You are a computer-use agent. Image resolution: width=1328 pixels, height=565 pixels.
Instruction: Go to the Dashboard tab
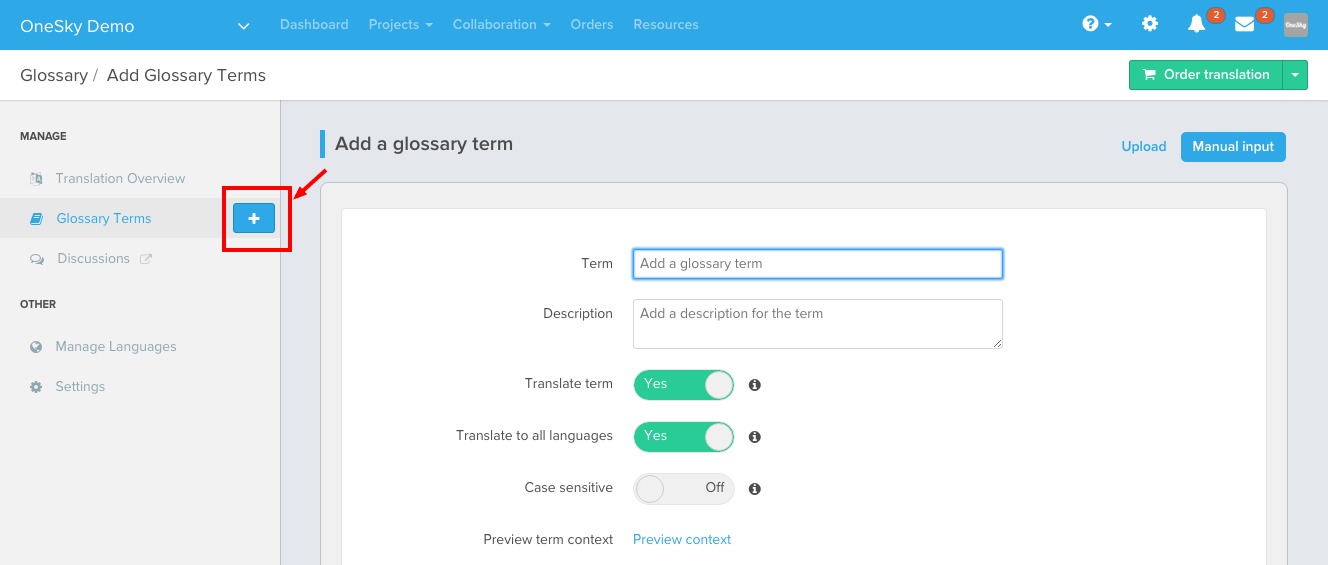tap(314, 24)
